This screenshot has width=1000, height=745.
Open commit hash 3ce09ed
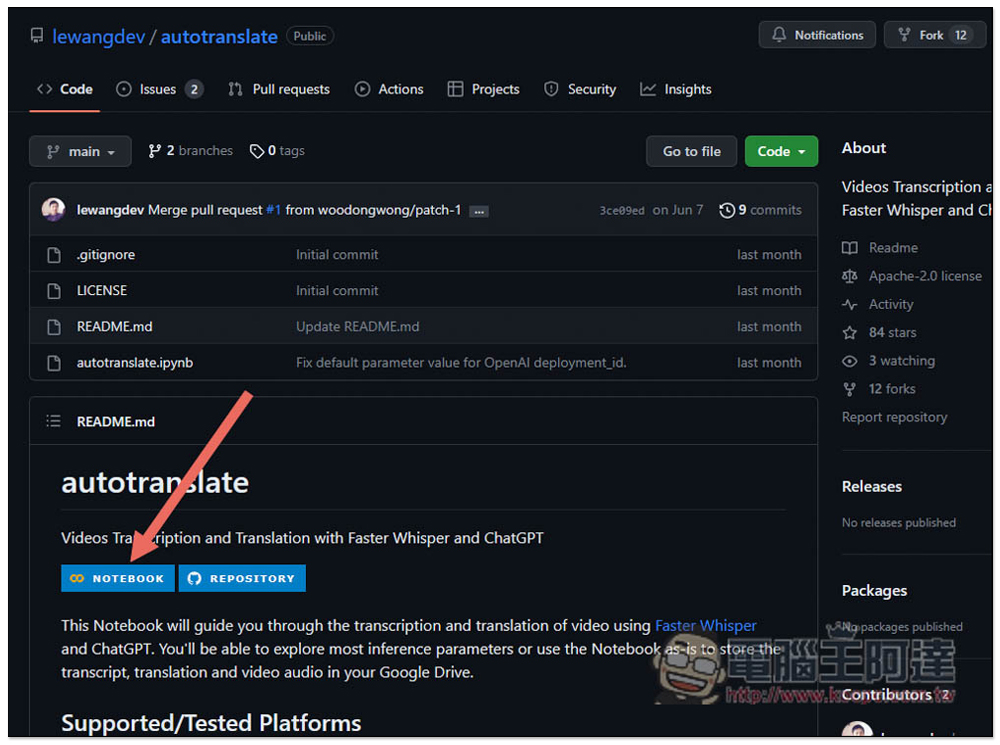622,210
